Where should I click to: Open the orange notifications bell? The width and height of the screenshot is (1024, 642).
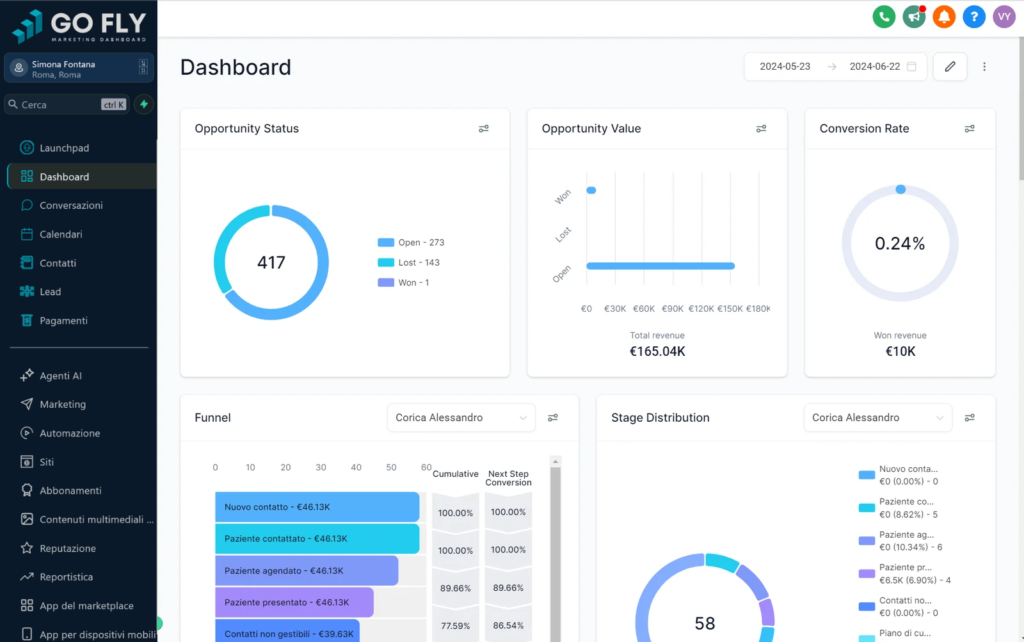coord(943,16)
